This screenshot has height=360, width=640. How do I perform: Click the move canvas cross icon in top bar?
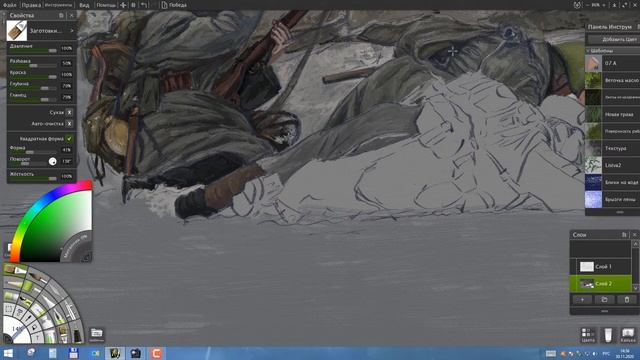(x=123, y=5)
